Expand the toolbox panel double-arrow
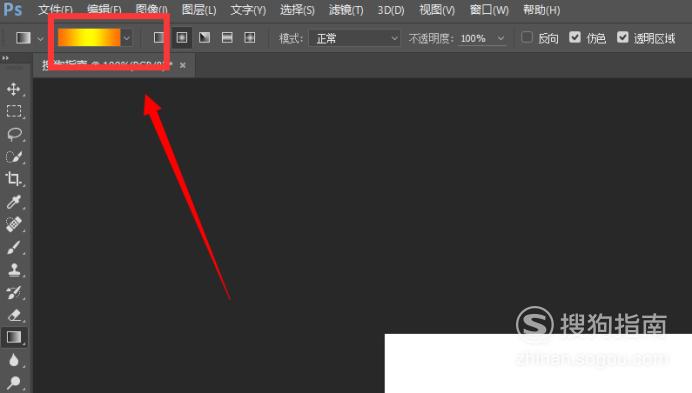 [5, 58]
